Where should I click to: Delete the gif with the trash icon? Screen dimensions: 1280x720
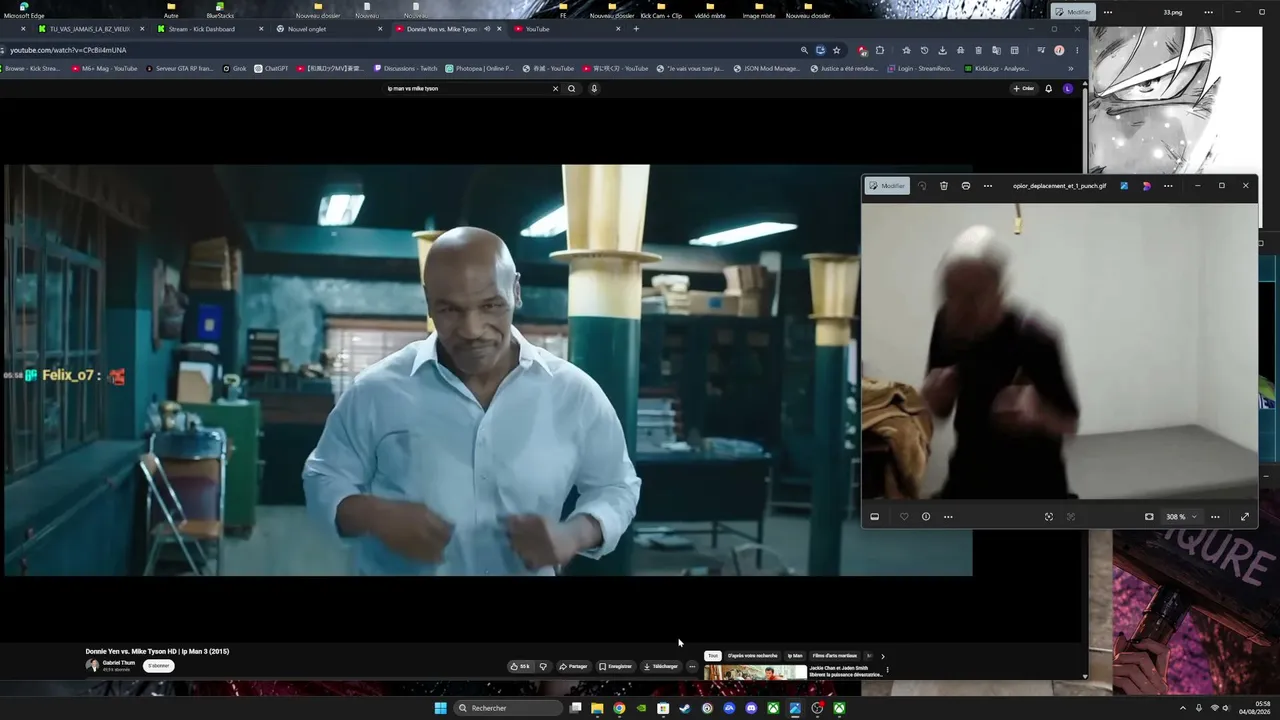pyautogui.click(x=944, y=186)
